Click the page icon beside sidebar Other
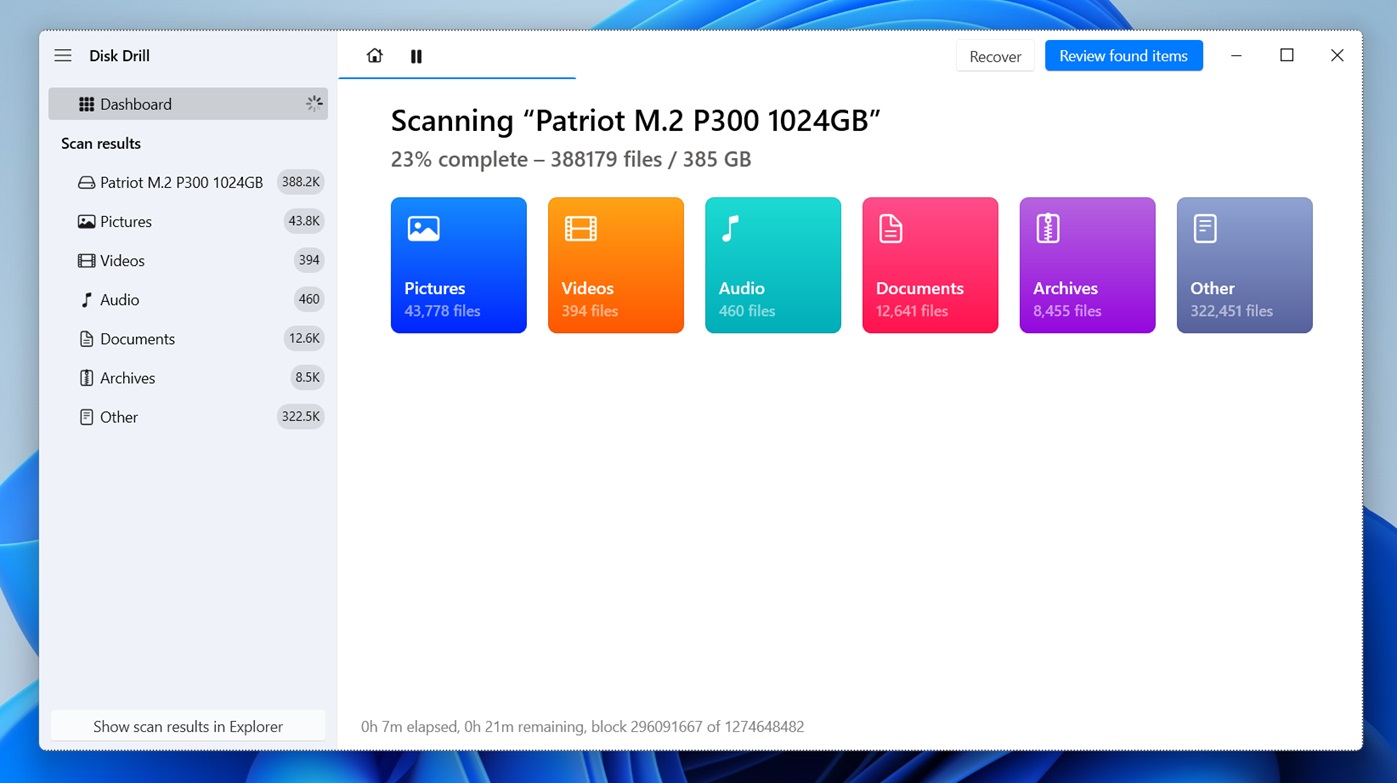1397x783 pixels. [86, 416]
